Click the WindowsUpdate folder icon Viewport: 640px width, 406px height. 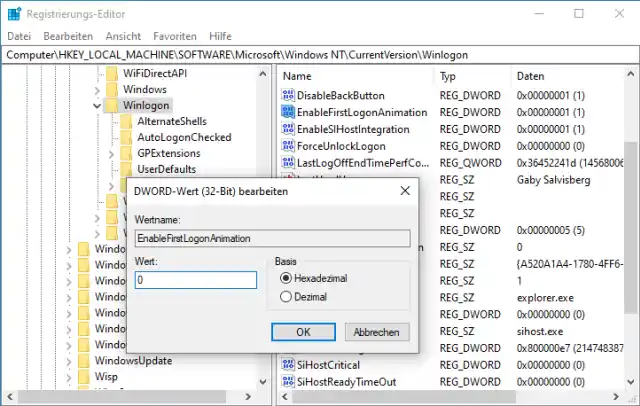tap(85, 361)
